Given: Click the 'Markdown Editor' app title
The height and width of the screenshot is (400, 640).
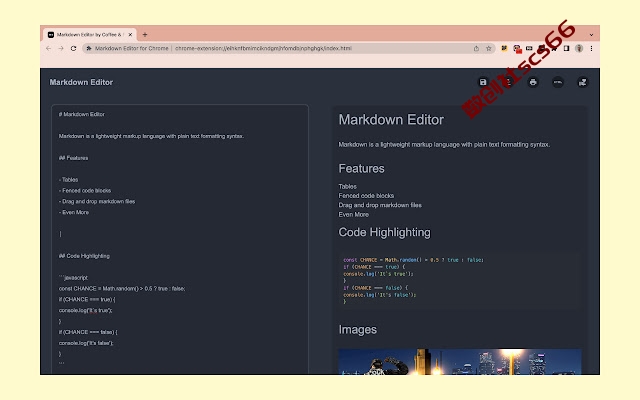Looking at the screenshot, I should click(81, 82).
